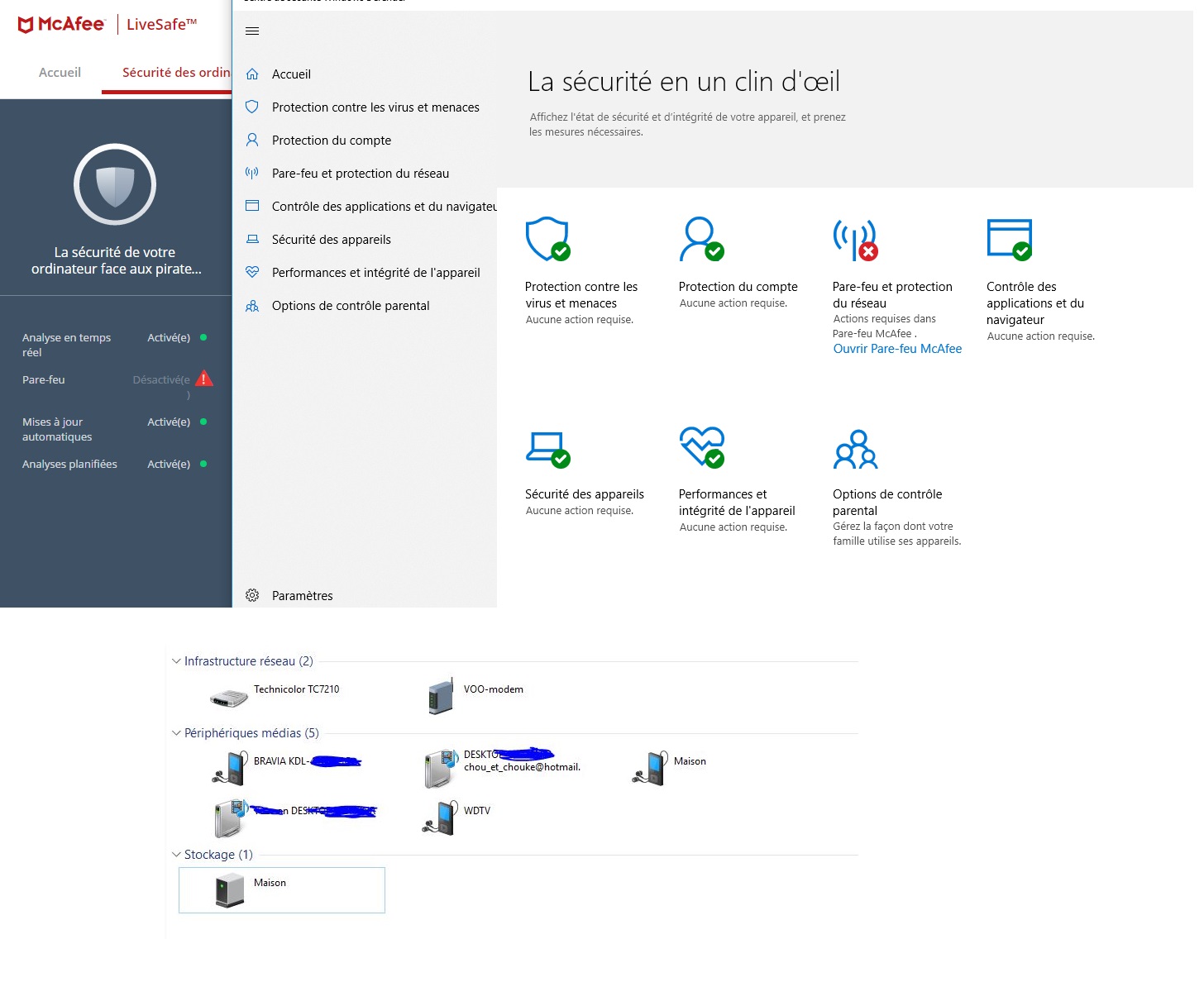Click the Désactivé(e) firewall status text
The height and width of the screenshot is (982, 1204).
tap(161, 387)
